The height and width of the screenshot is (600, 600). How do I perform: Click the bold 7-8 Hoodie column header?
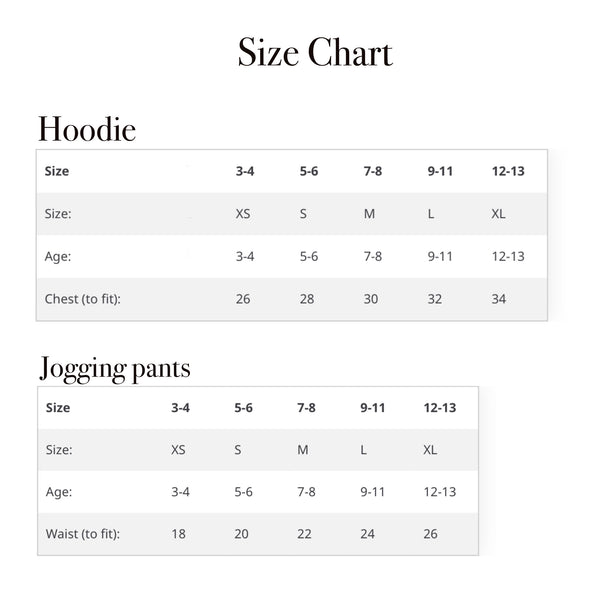click(373, 171)
